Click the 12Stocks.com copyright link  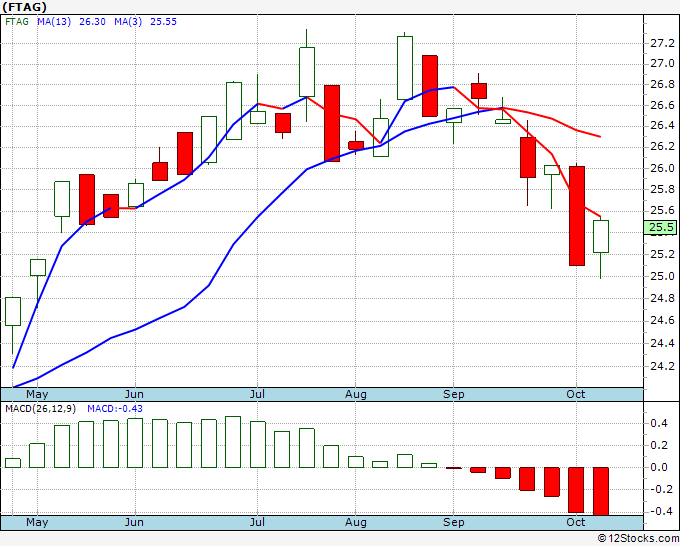pyautogui.click(x=638, y=538)
